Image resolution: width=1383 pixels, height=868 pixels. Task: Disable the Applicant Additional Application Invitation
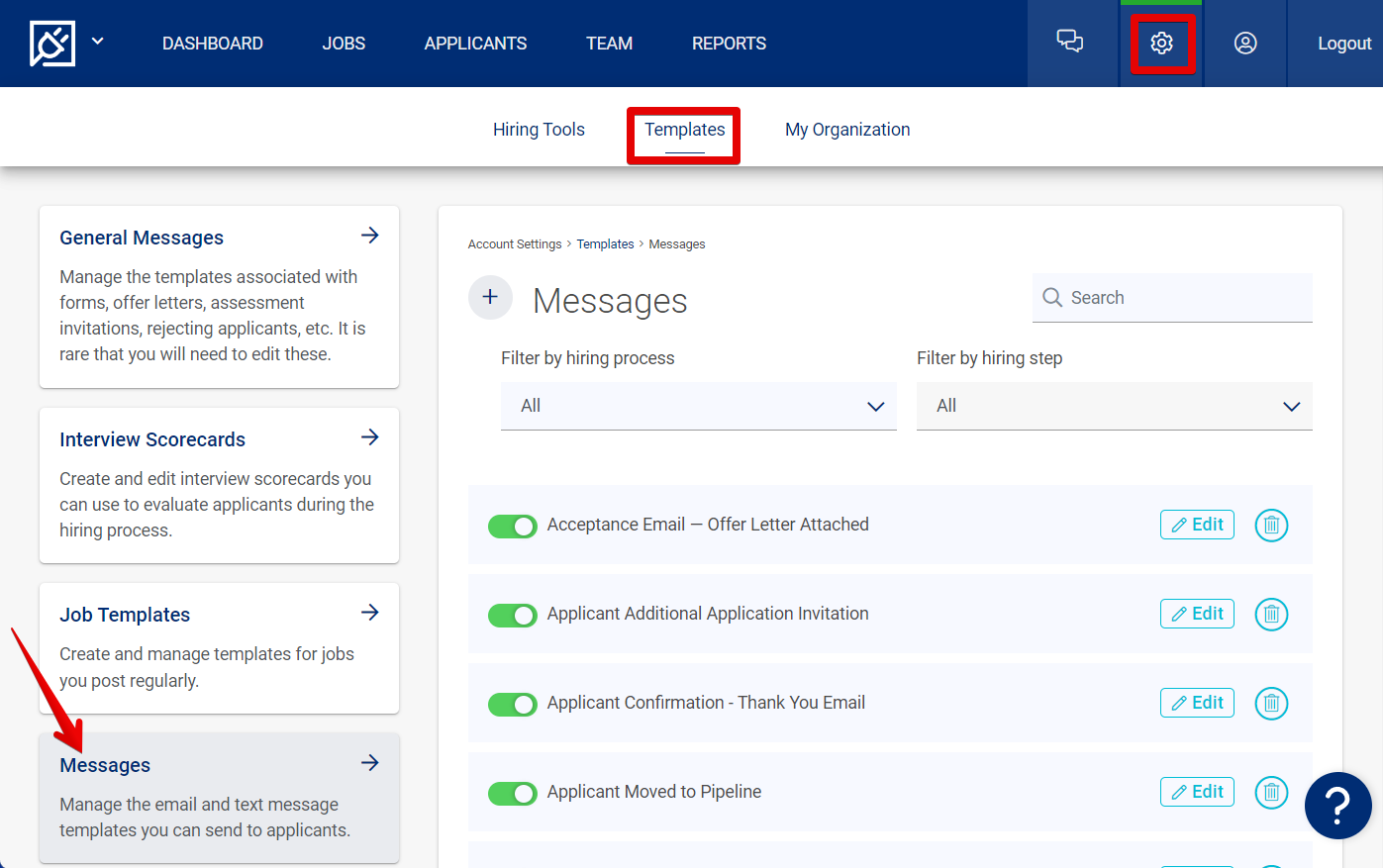coord(512,615)
